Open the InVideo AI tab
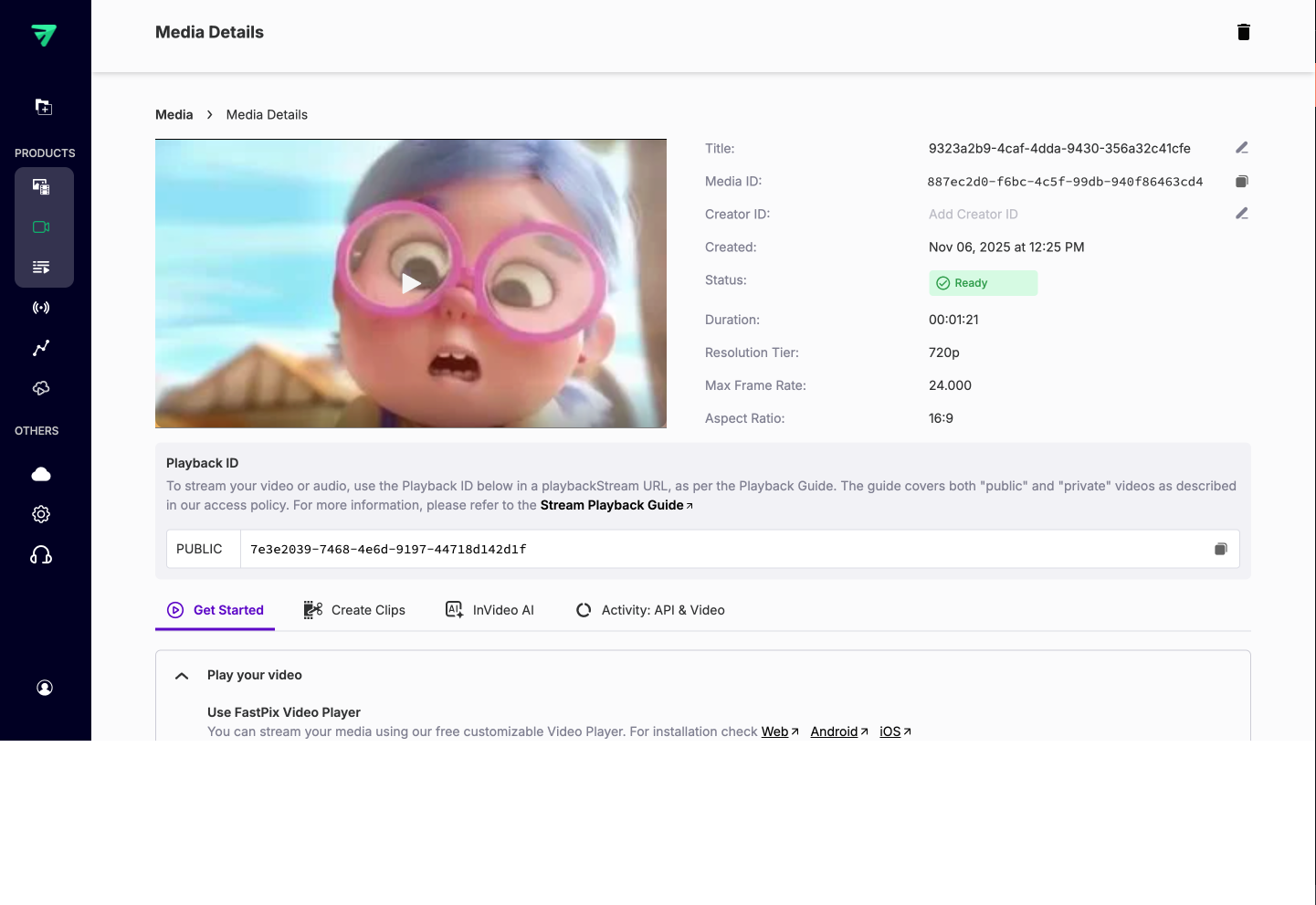 tap(490, 609)
